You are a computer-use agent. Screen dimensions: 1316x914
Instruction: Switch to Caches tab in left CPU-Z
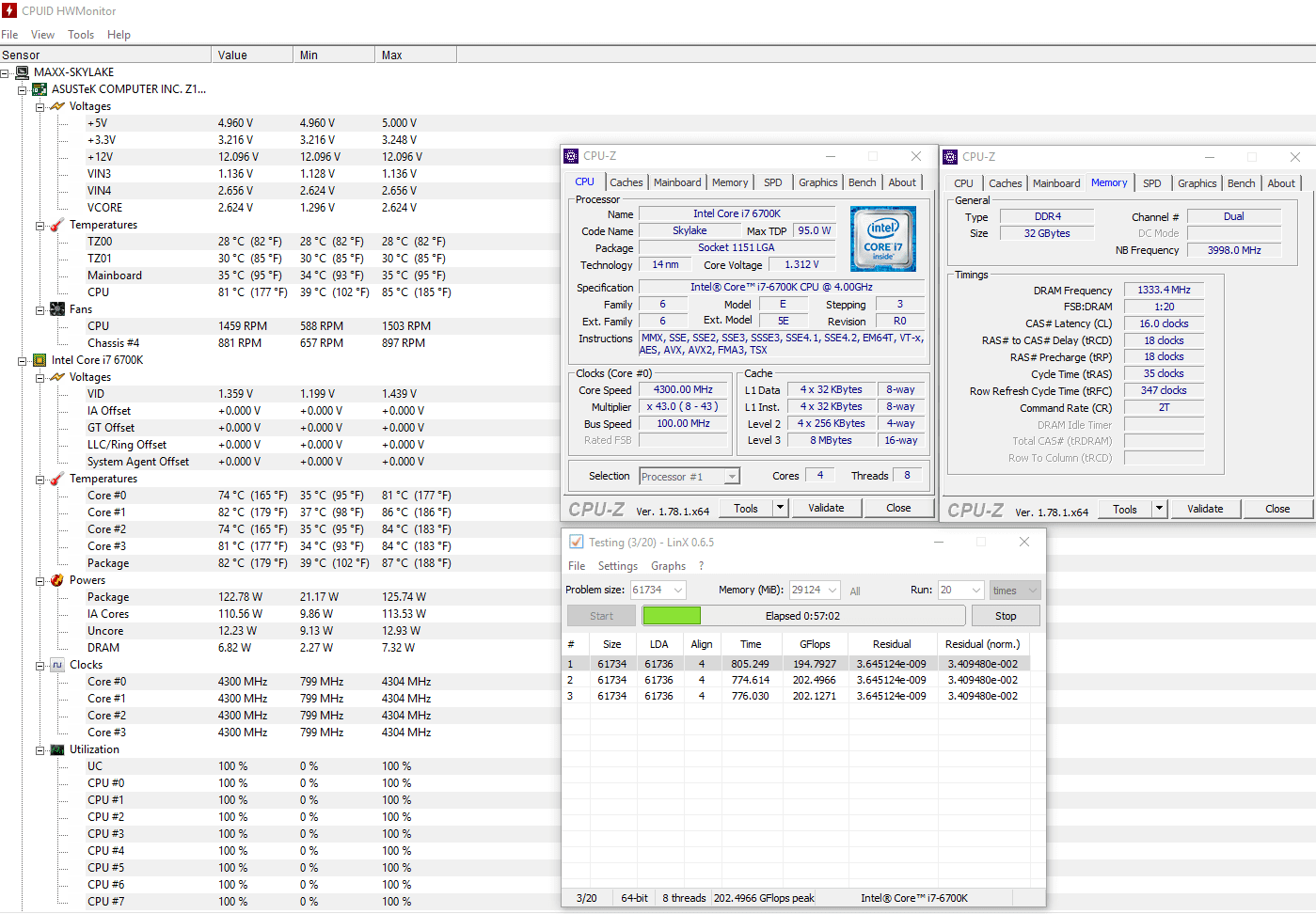click(x=626, y=182)
